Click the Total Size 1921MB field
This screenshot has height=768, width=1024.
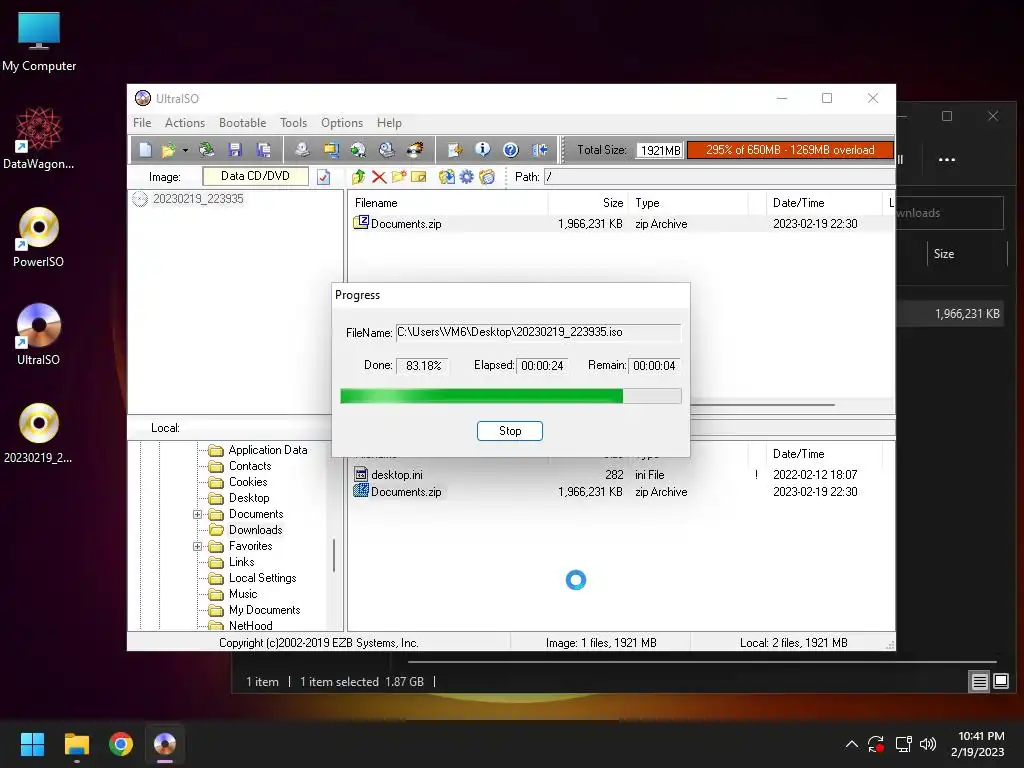660,151
